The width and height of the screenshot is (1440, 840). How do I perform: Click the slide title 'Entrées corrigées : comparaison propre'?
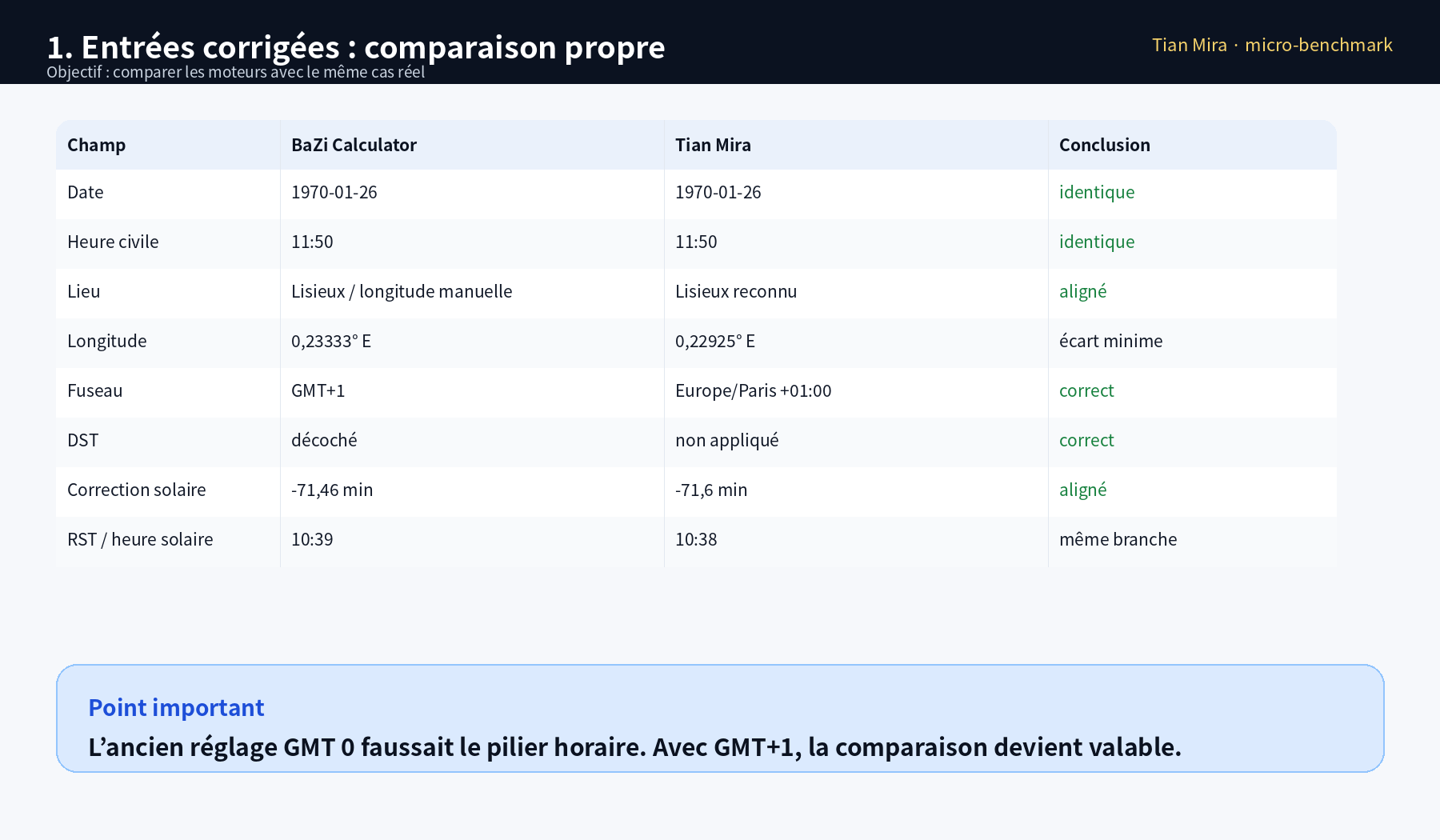tap(356, 47)
